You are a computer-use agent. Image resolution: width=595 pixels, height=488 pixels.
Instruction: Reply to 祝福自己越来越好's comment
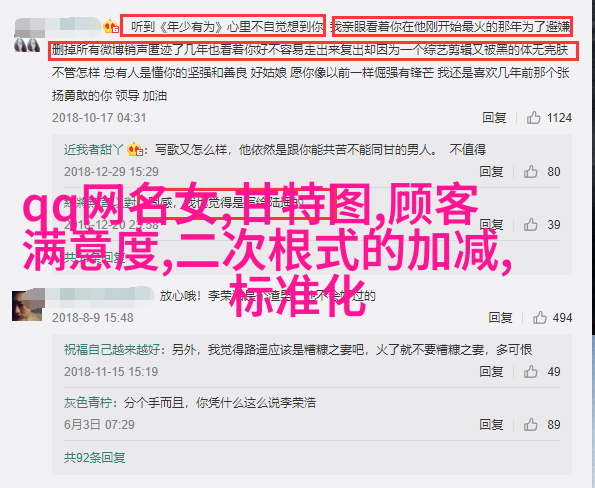point(491,372)
